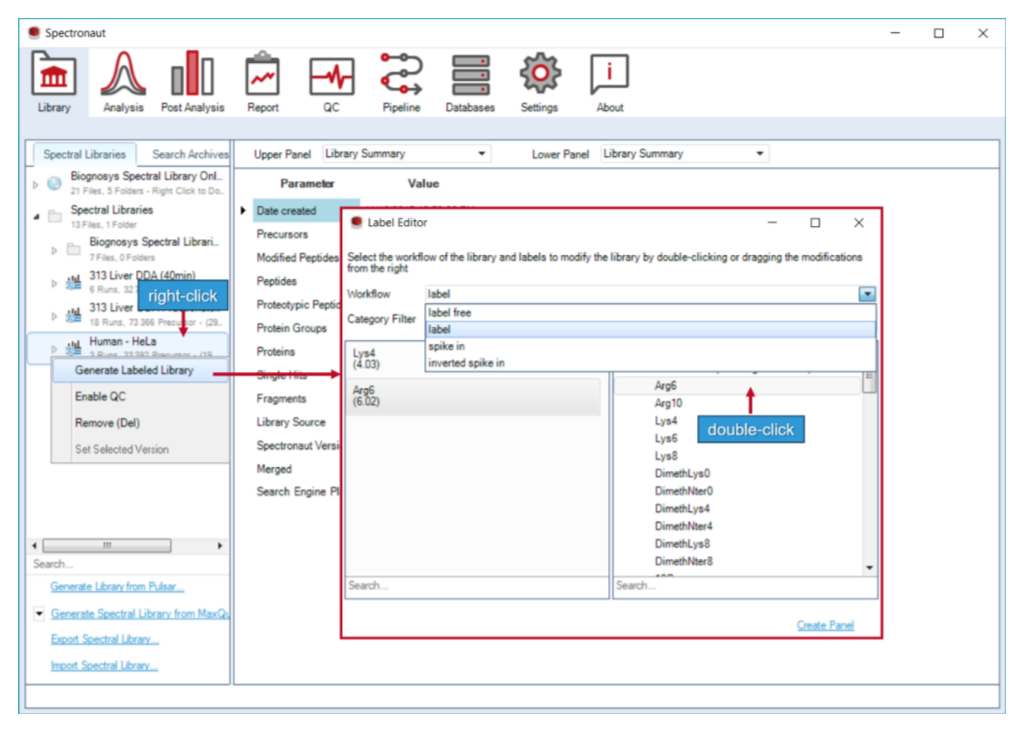Open the Report clipboard icon

coord(263,75)
